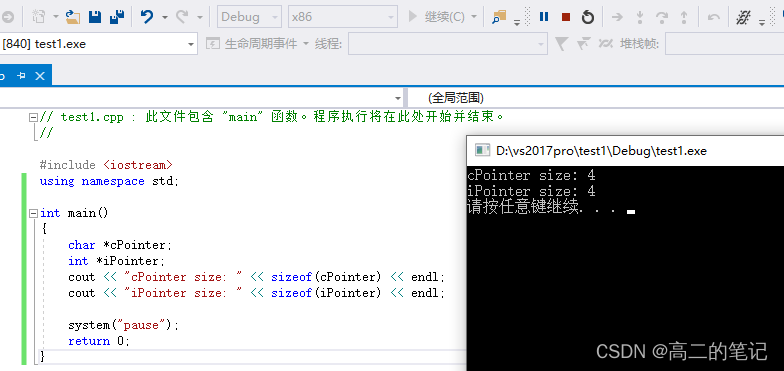784x371 pixels.
Task: Stop debugging with the red square icon
Action: pyautogui.click(x=566, y=17)
